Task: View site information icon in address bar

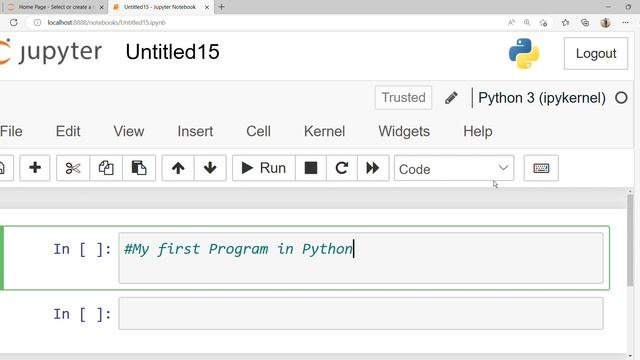Action: [37, 22]
